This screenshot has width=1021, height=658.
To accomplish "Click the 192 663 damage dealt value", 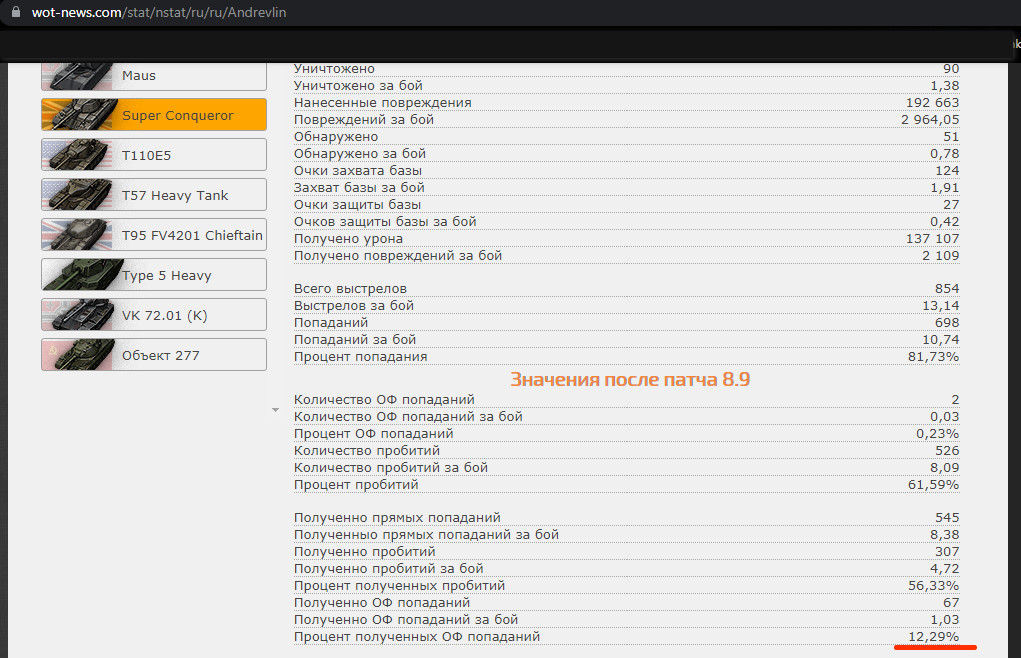I will pos(932,103).
